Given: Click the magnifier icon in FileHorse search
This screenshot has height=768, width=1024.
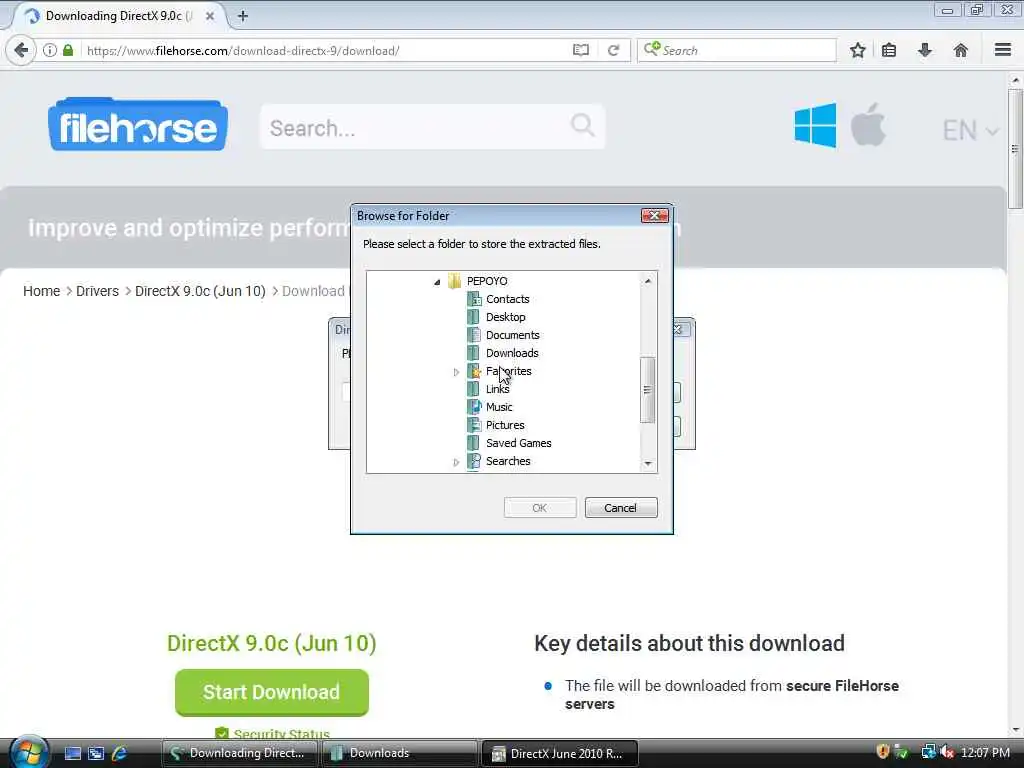Looking at the screenshot, I should click(583, 125).
